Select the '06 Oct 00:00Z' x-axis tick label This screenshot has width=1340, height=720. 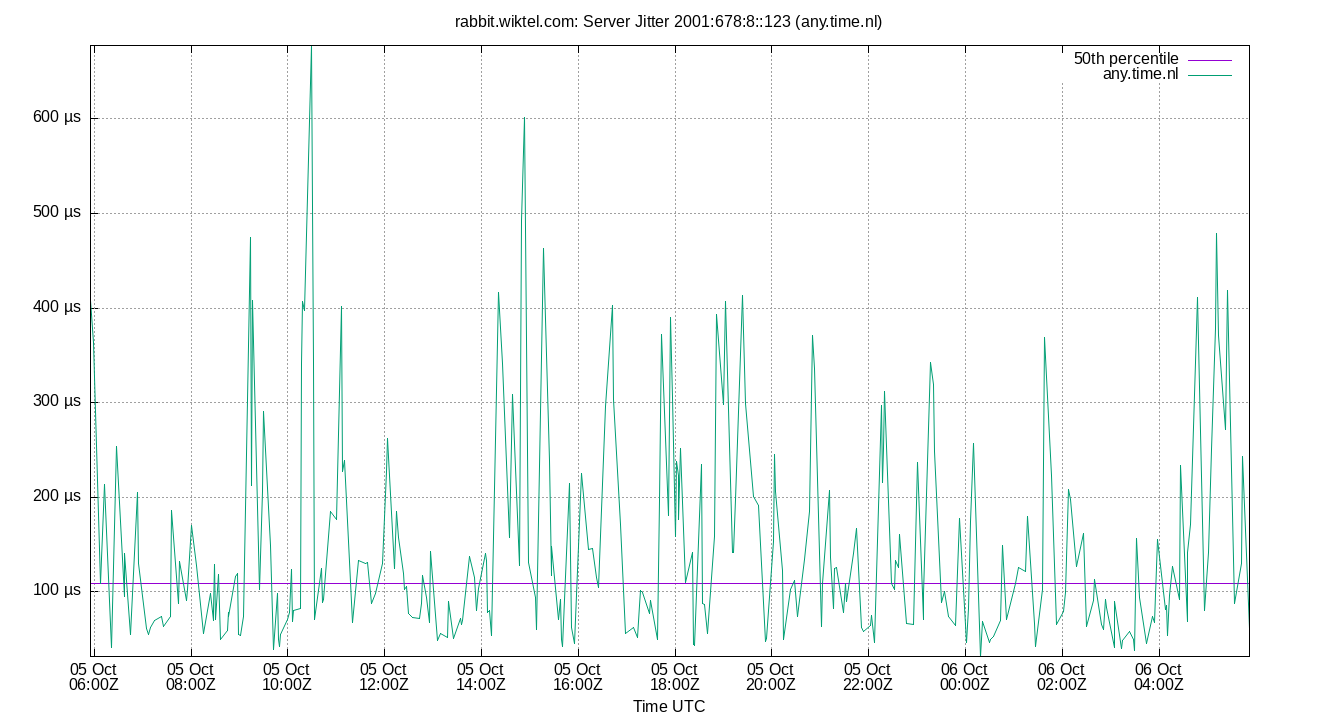click(964, 677)
